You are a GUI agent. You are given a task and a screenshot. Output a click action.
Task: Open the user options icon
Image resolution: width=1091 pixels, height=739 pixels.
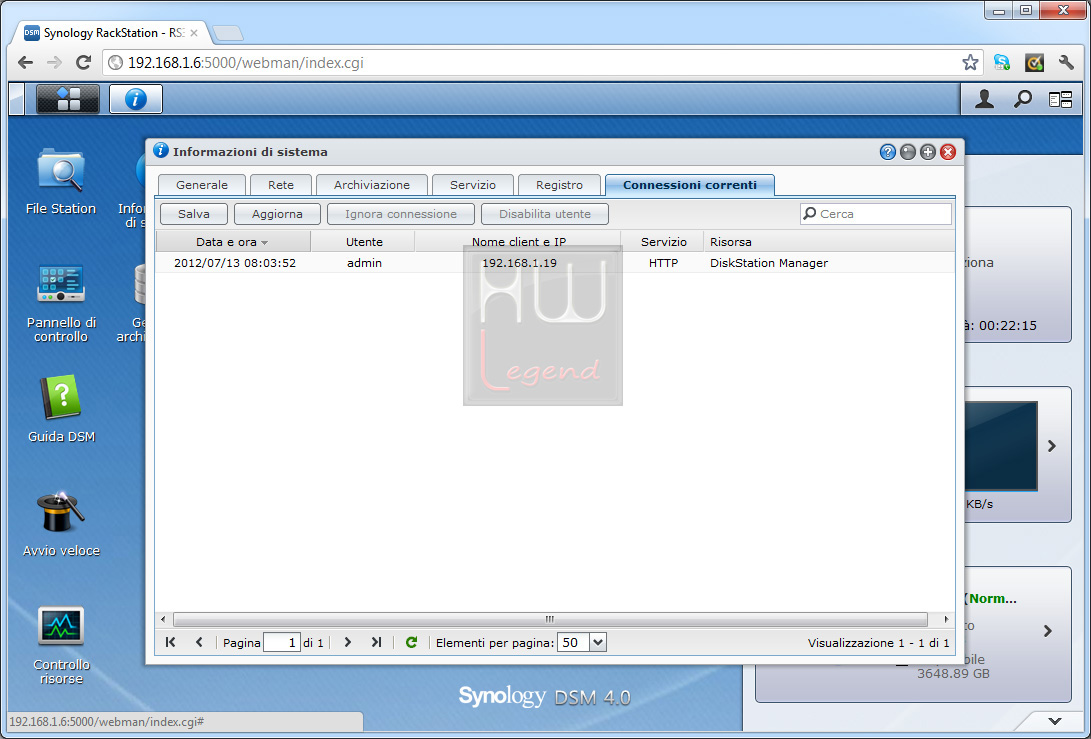[984, 99]
